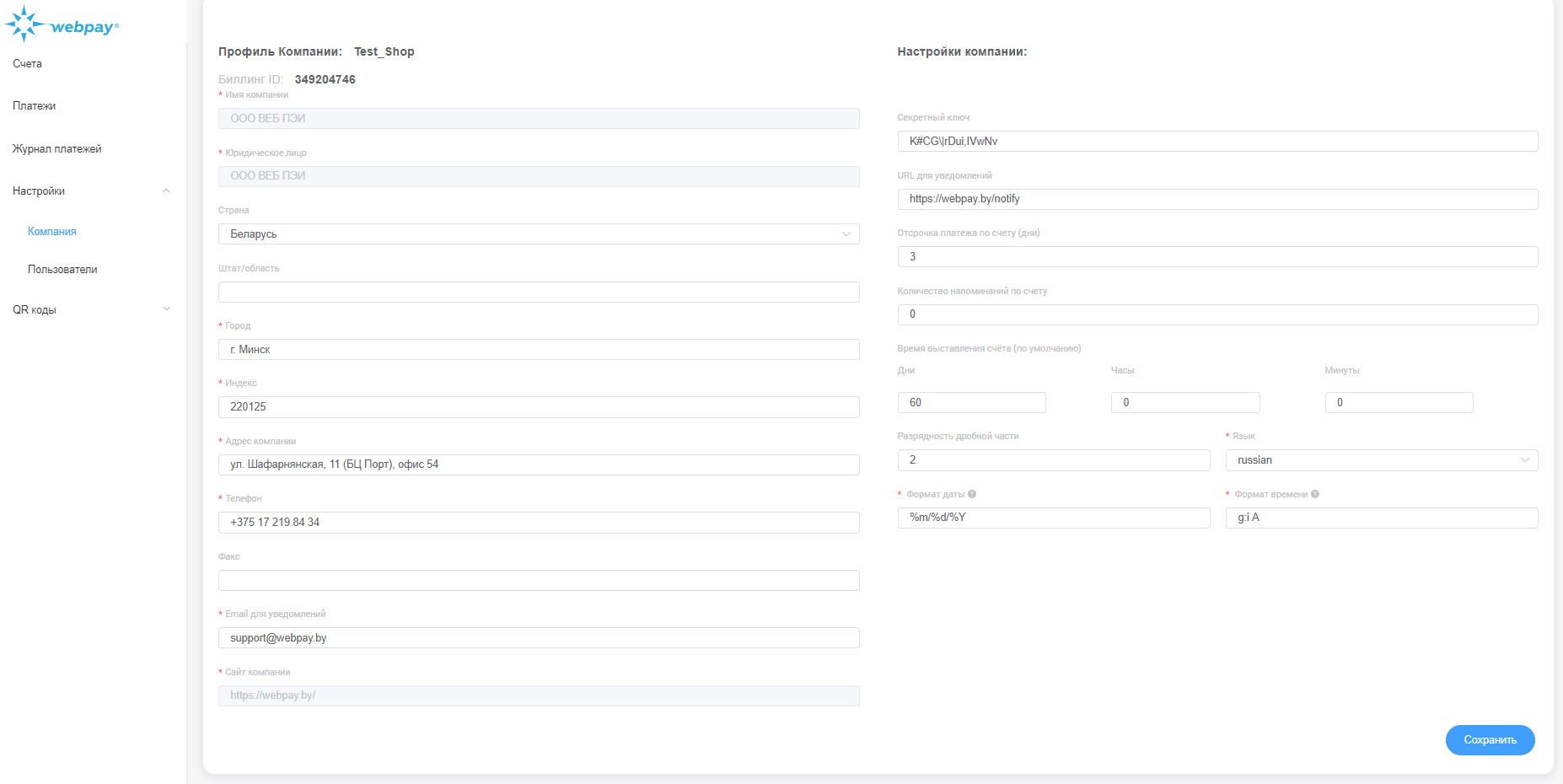Select the Компания settings submenu
Screen dimensions: 1563x784
coord(52,232)
